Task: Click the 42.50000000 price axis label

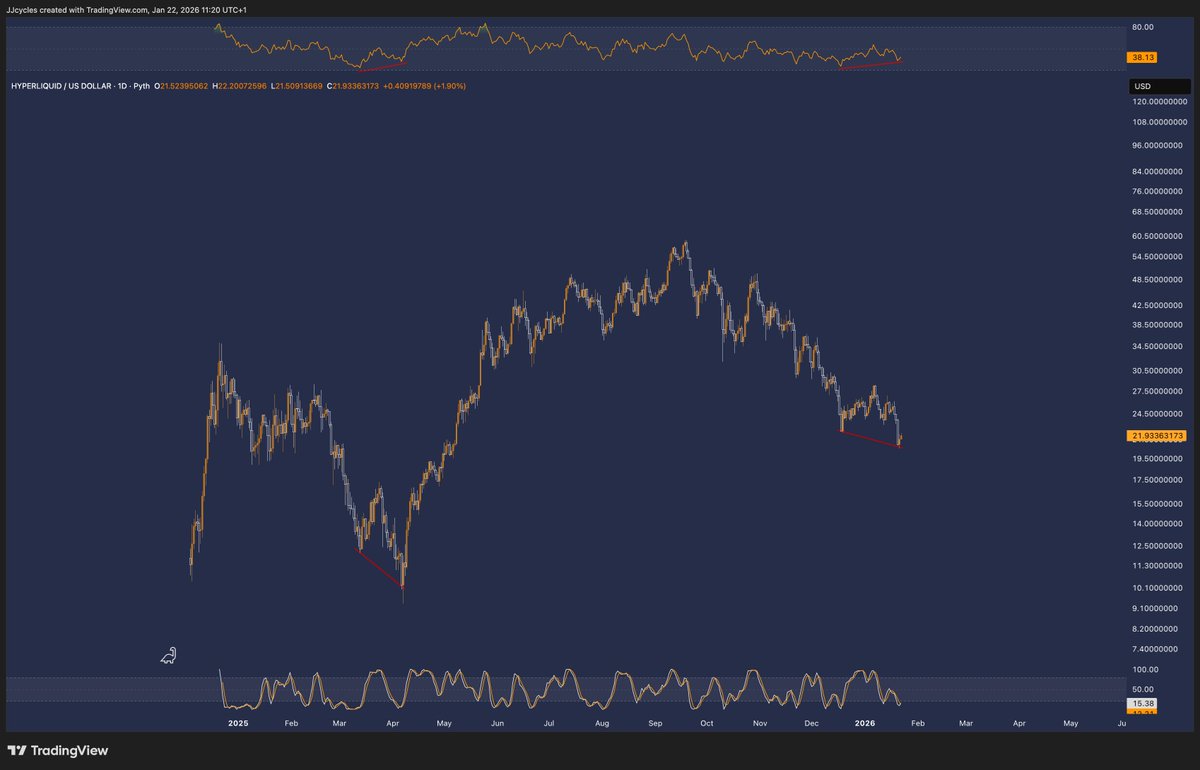Action: (1158, 305)
